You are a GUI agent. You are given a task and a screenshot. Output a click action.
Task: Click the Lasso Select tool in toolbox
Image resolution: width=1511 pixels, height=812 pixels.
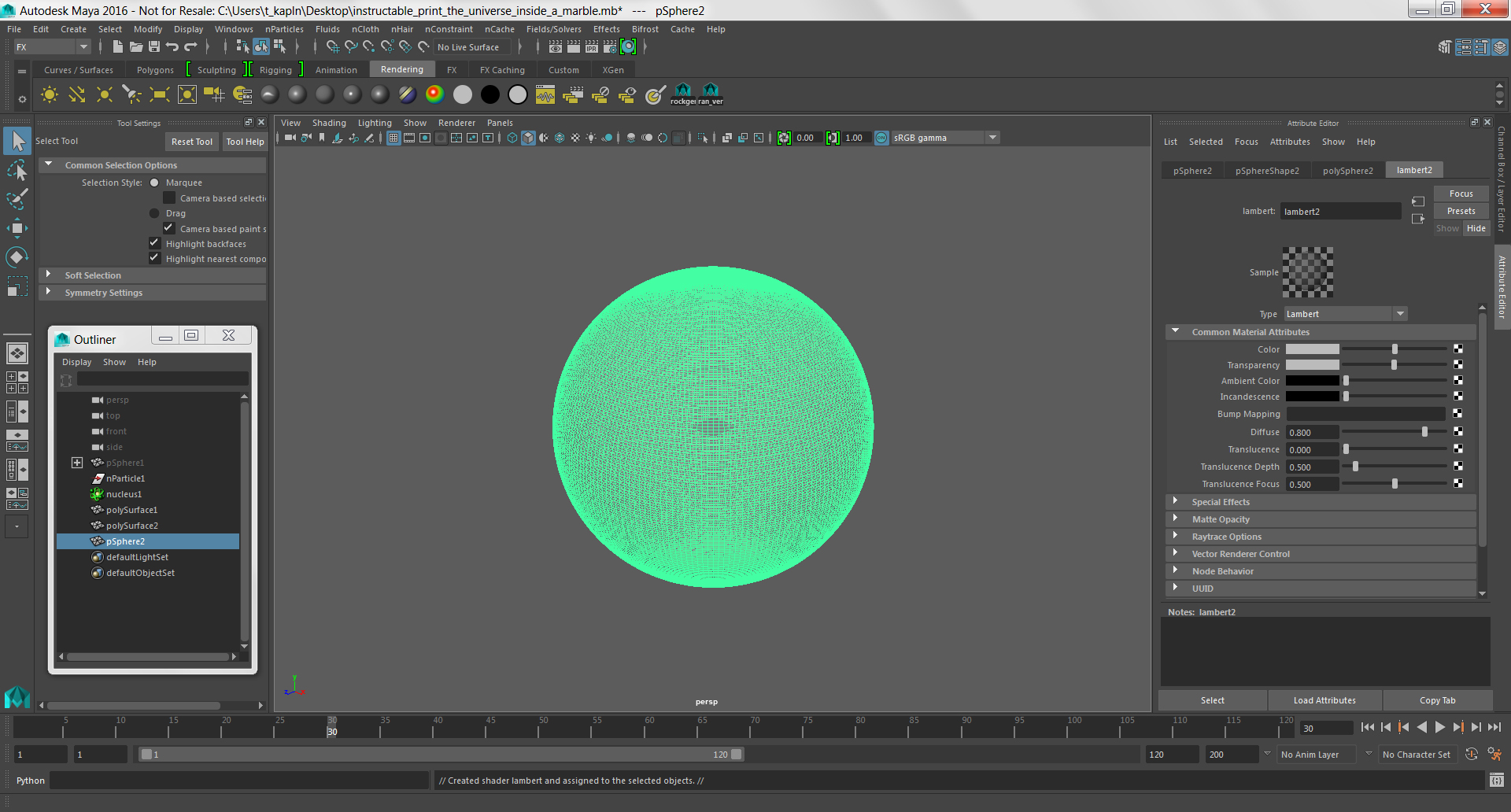tap(17, 170)
